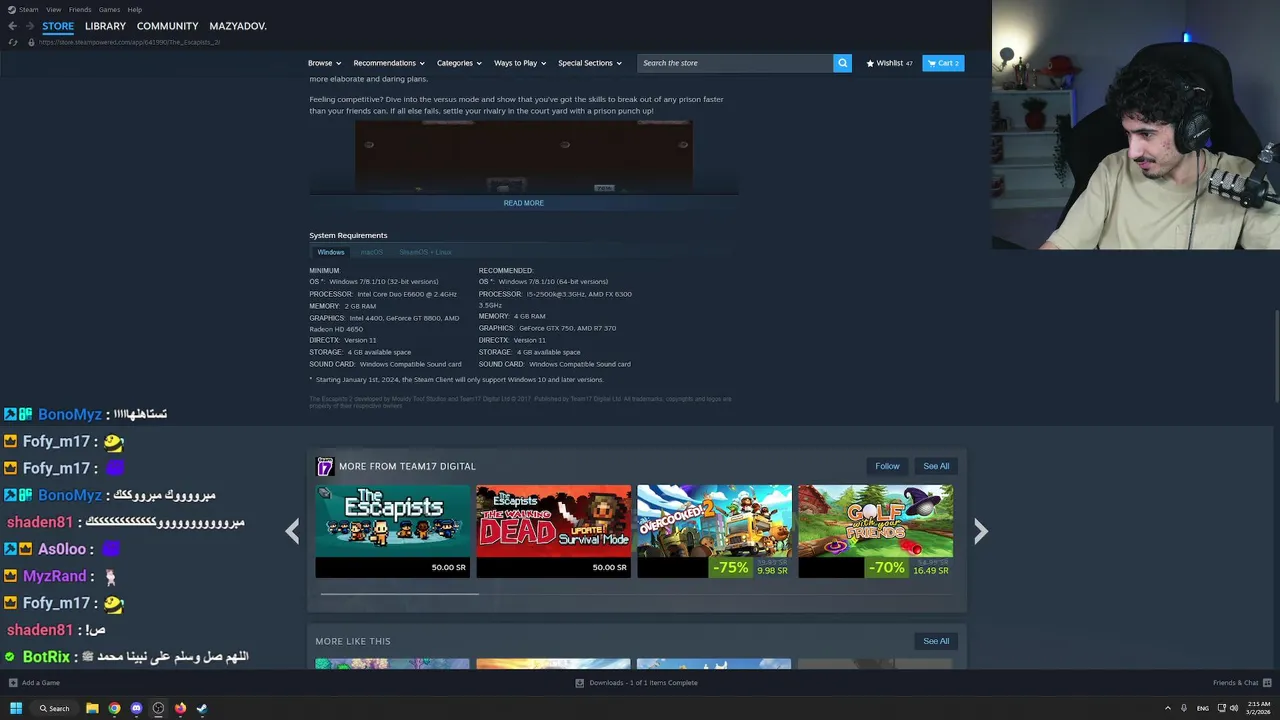Open The Escapists The Walking Dead thumbnail
The image size is (1280, 720).
click(x=553, y=531)
